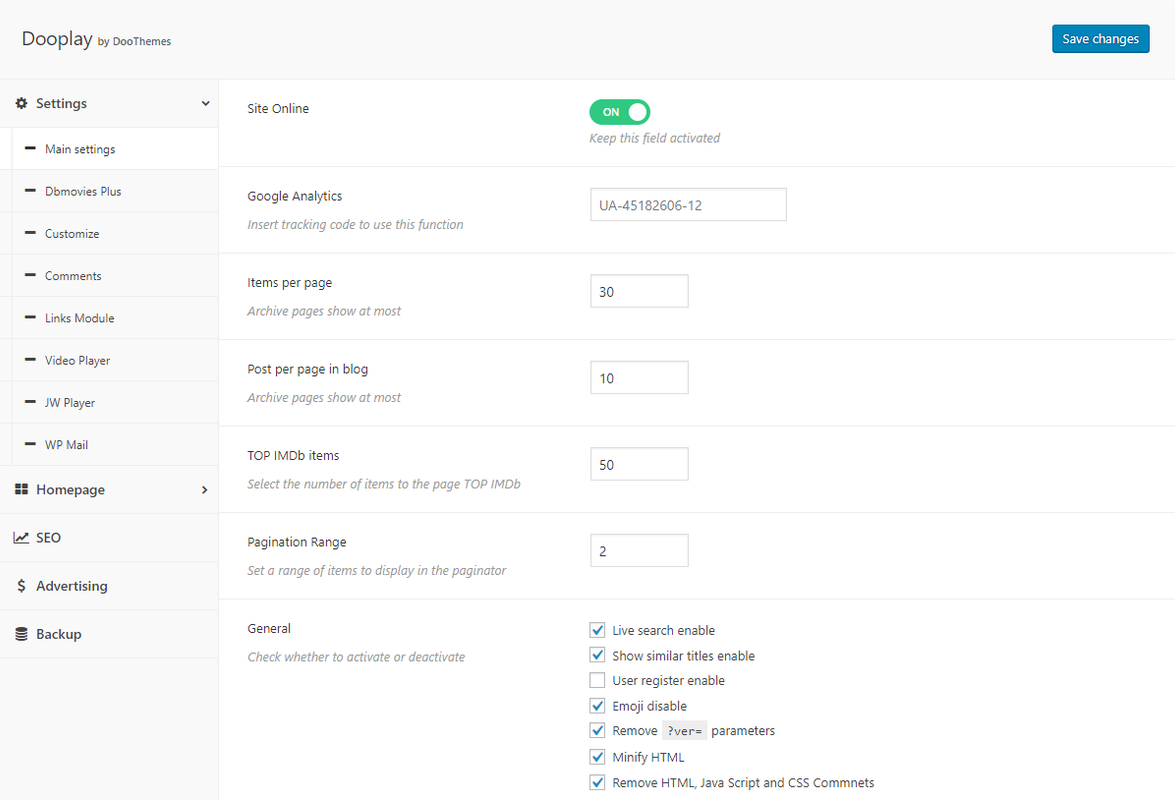Click the Settings gear icon
Viewport: 1175px width, 800px height.
(22, 103)
